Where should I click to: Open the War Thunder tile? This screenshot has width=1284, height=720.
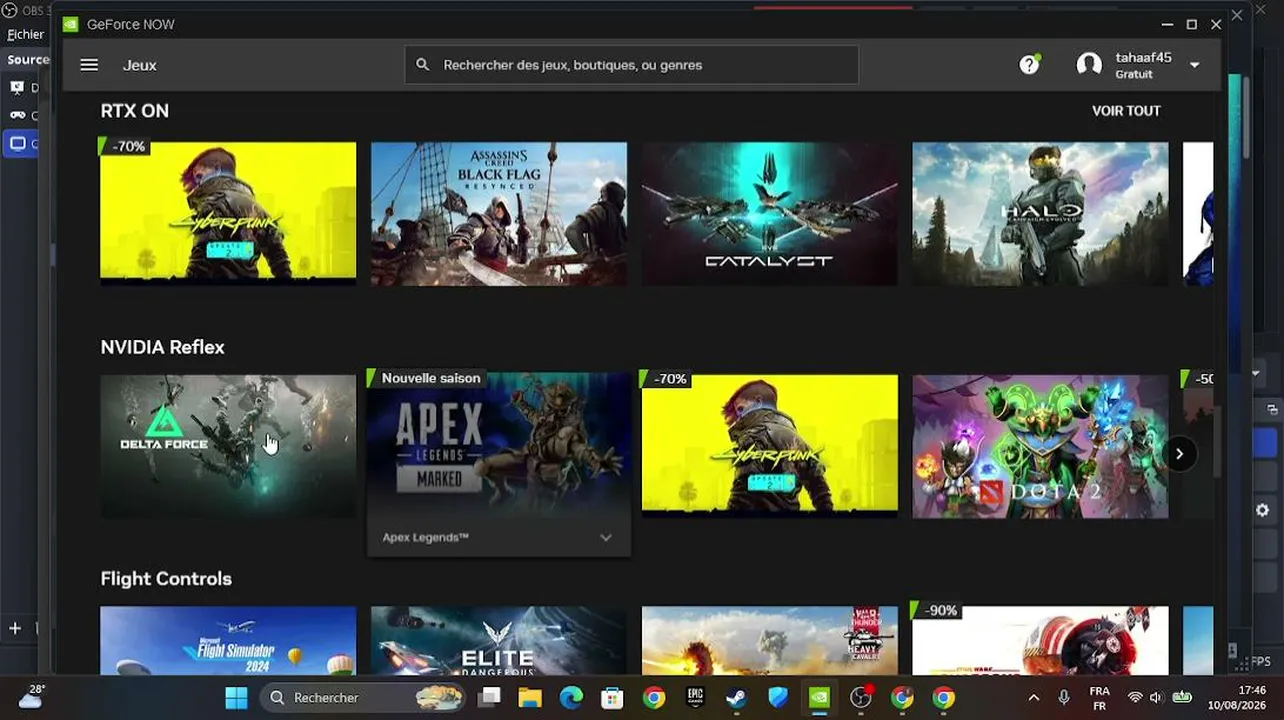coord(770,641)
